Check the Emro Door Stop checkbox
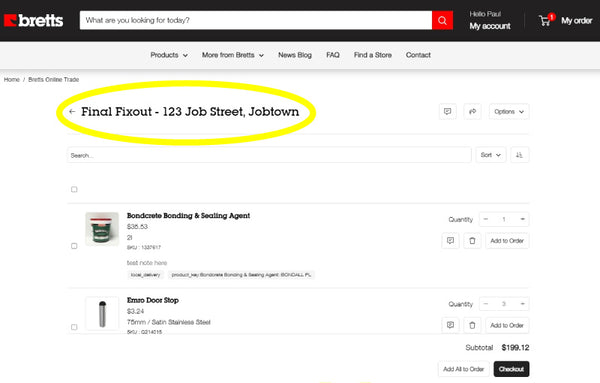 click(x=74, y=327)
